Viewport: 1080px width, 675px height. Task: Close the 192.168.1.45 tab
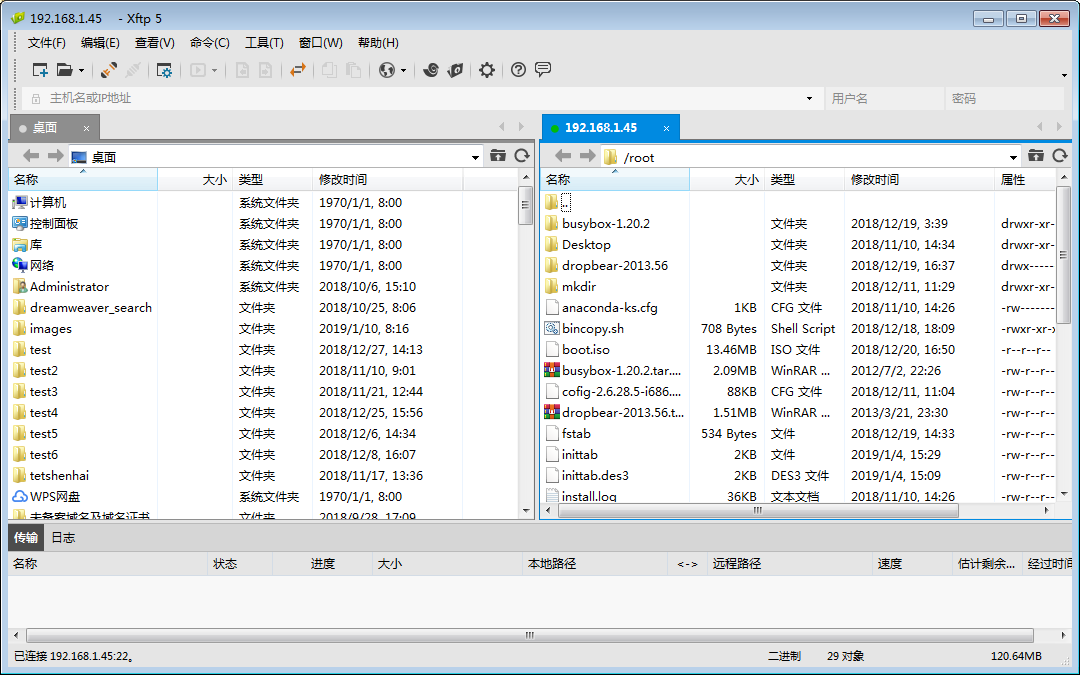point(666,128)
